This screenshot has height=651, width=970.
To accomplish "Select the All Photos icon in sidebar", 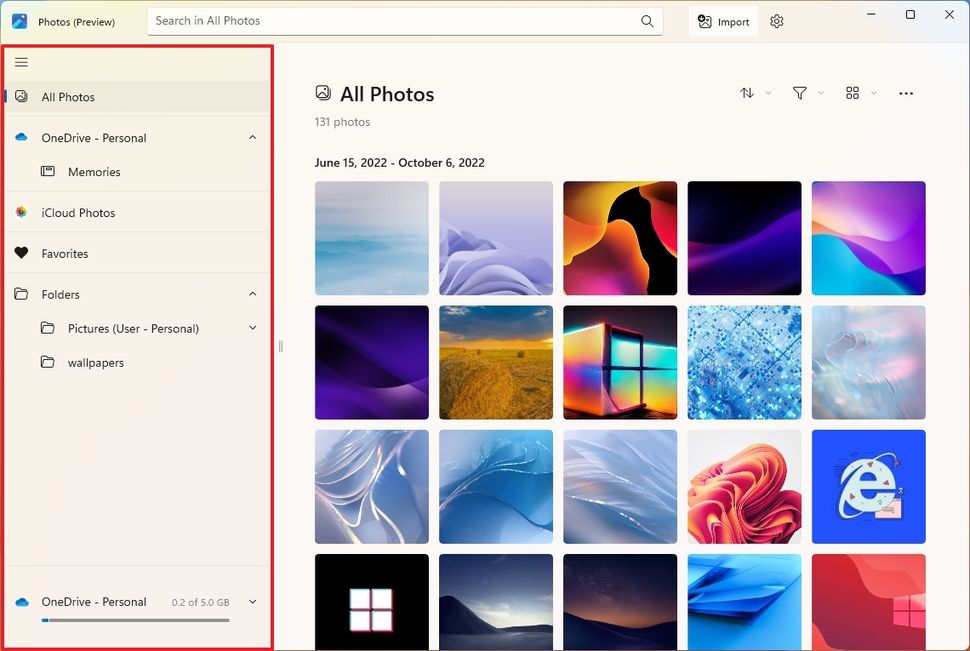I will point(20,96).
